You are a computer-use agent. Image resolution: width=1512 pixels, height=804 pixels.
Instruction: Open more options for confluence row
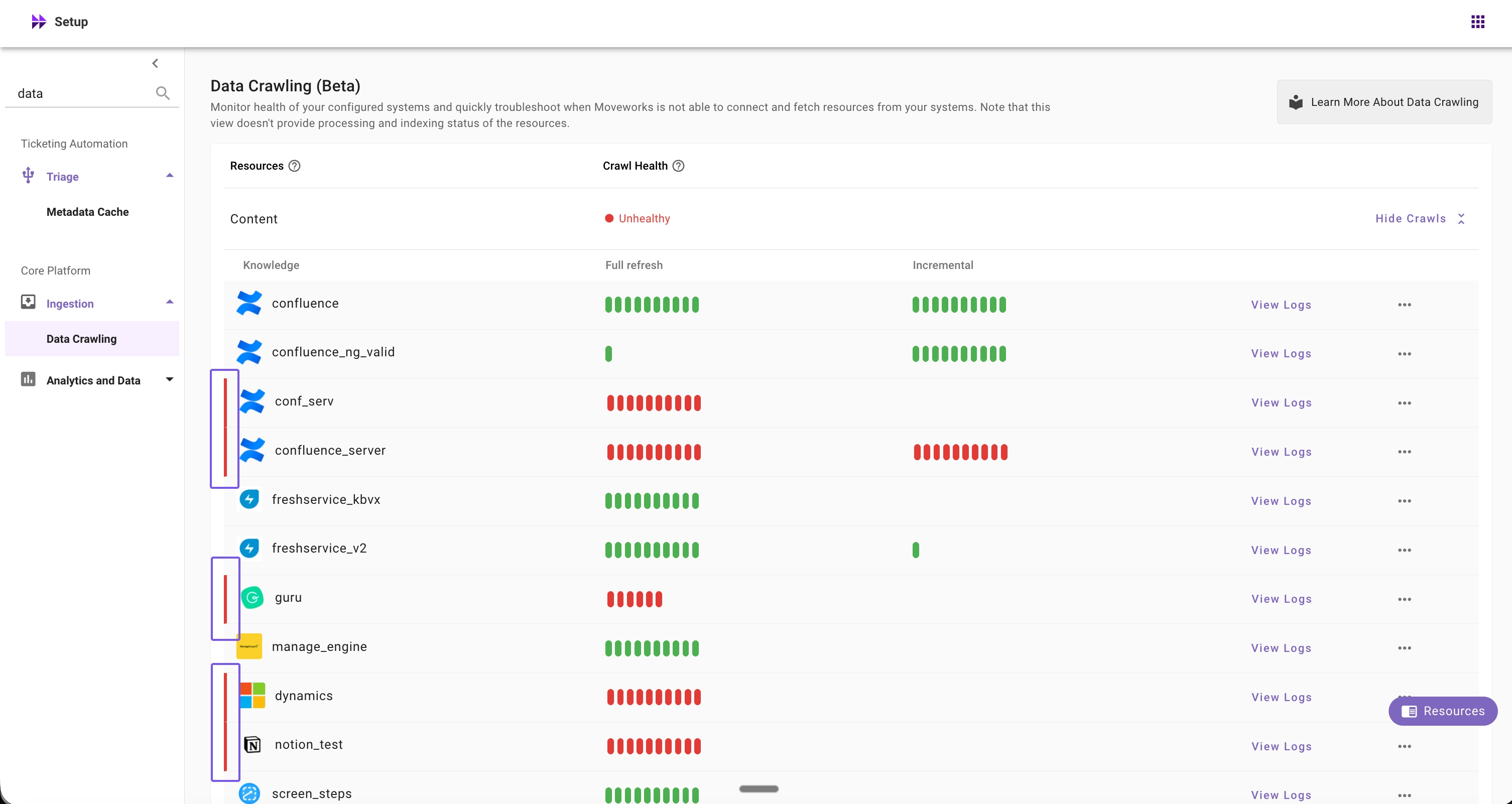pyautogui.click(x=1404, y=305)
